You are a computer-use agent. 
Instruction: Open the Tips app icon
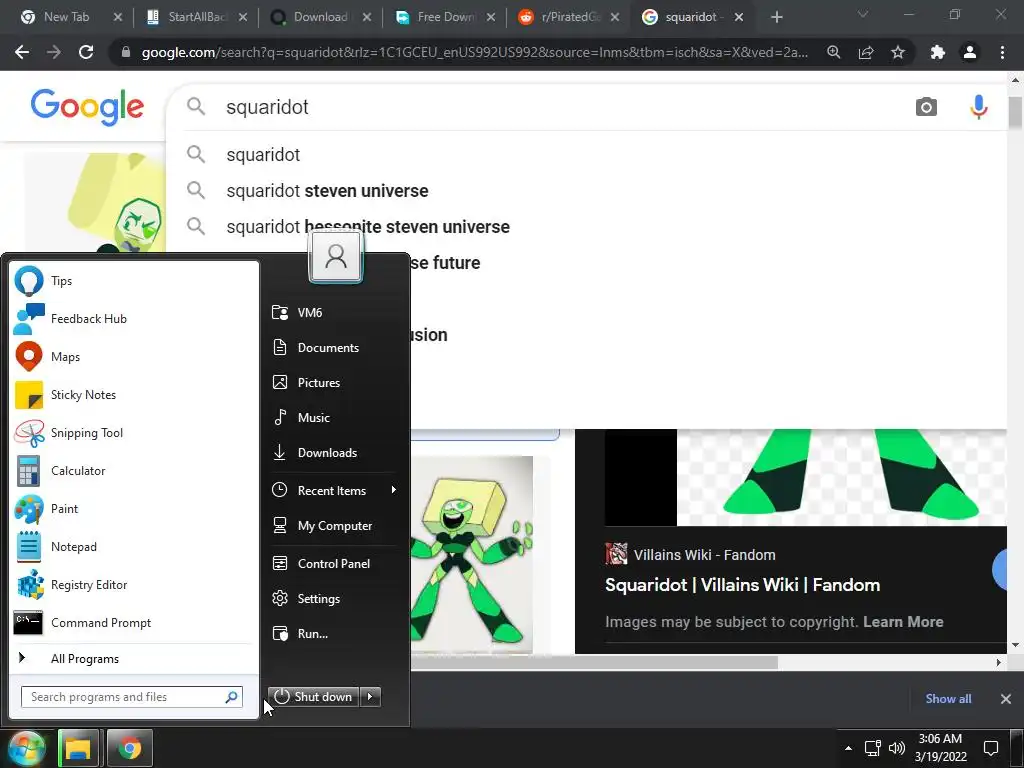[x=29, y=281]
